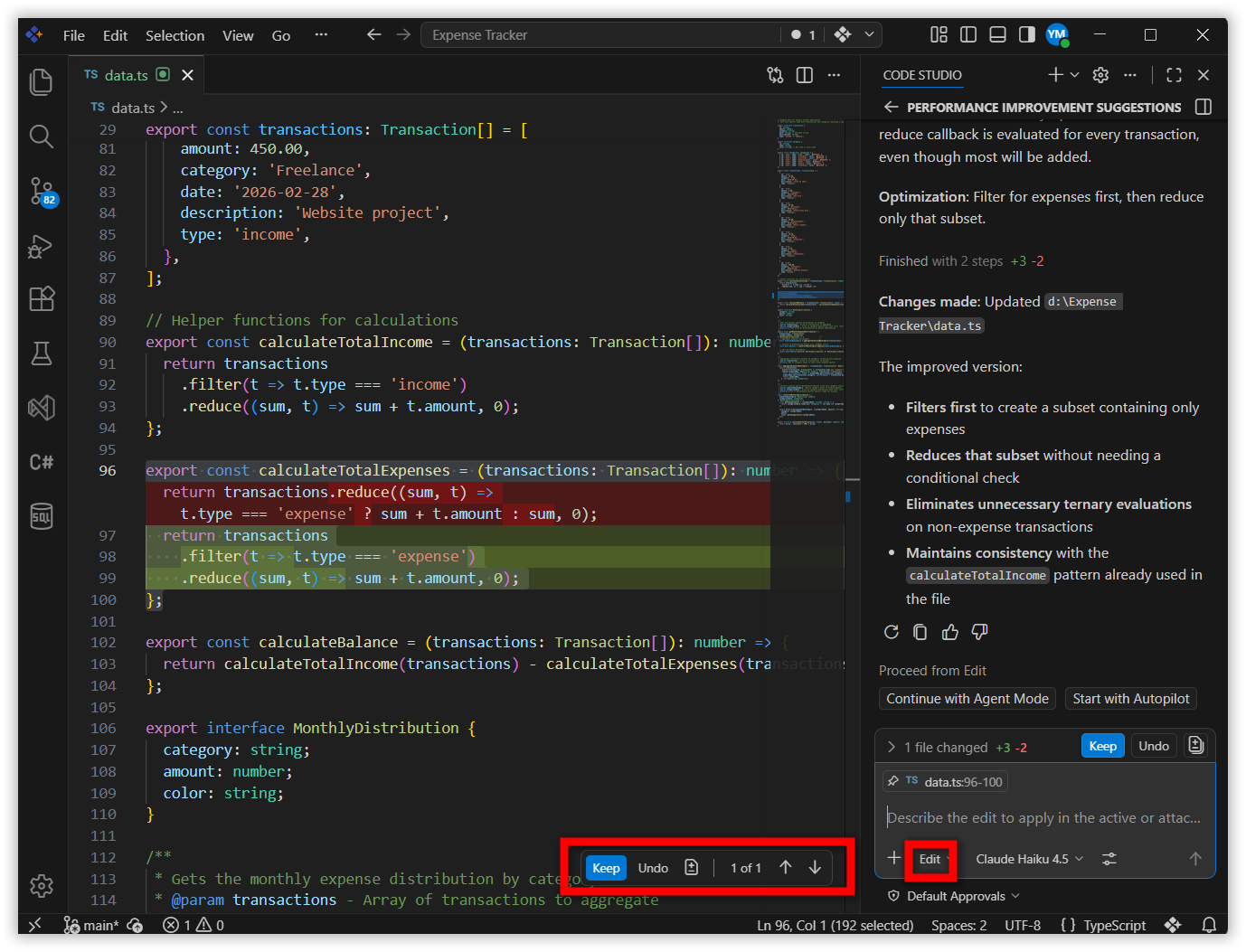Viewport: 1246px width, 952px height.
Task: Open the SQL database view
Action: point(42,516)
